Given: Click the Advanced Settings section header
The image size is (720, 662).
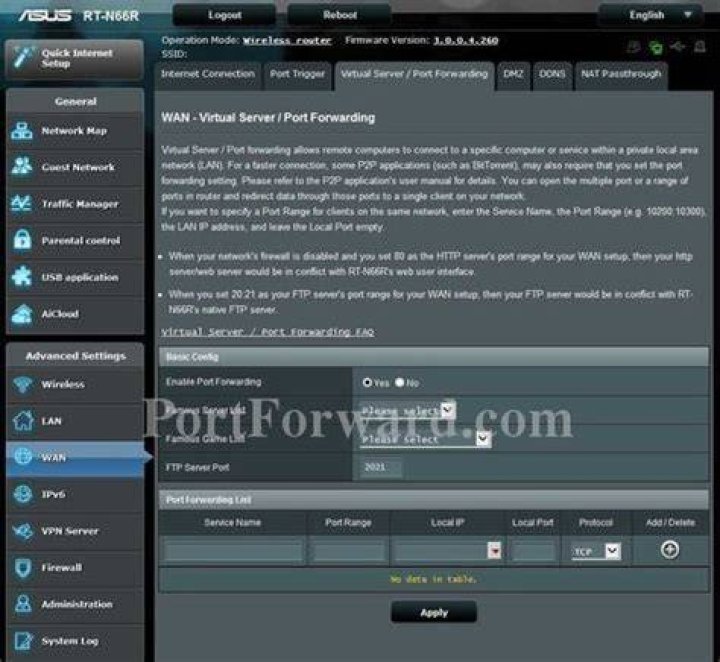Looking at the screenshot, I should (x=76, y=356).
